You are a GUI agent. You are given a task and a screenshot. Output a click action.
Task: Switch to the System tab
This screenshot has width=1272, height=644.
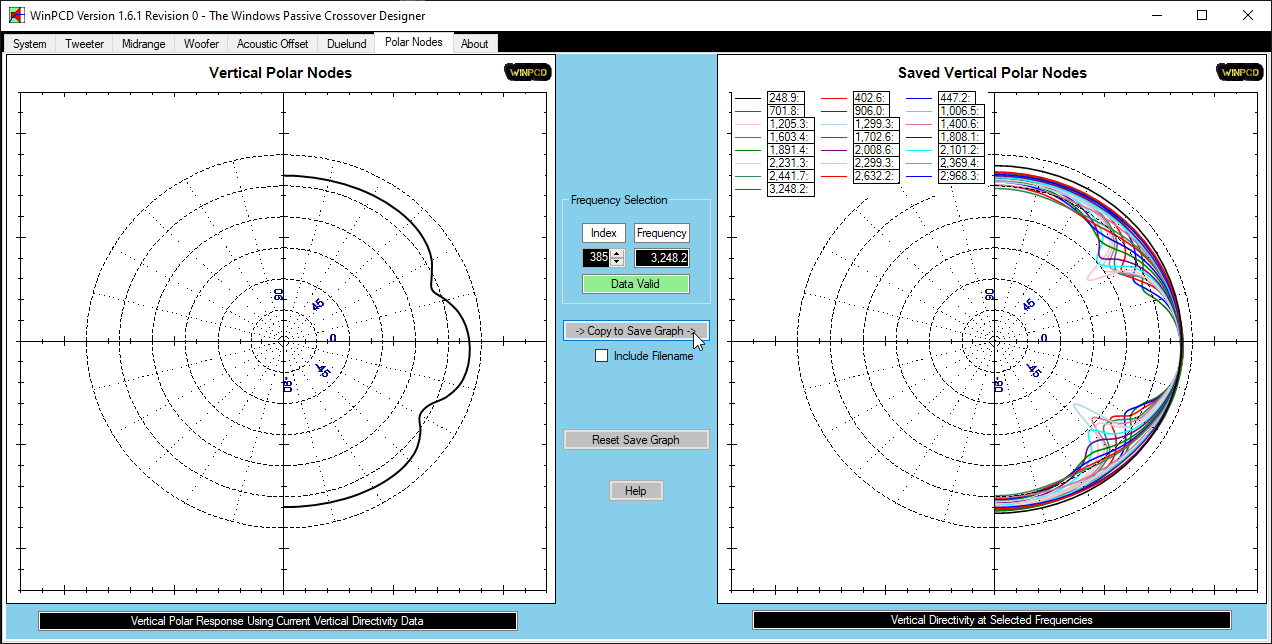[30, 44]
